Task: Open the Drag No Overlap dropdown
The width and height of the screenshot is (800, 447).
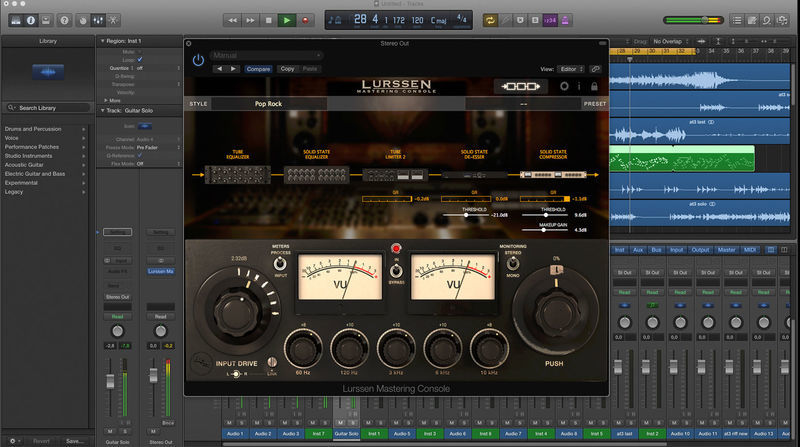Action: tap(670, 41)
